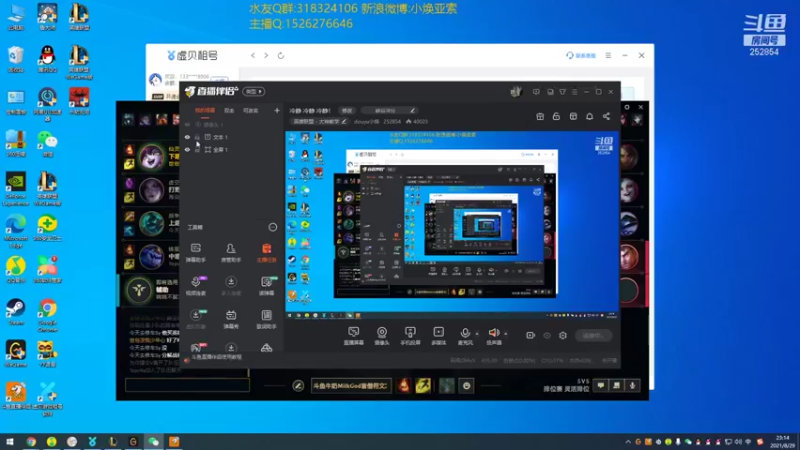The width and height of the screenshot is (800, 450).
Task: Click 修改 button next to stream title
Action: click(347, 110)
